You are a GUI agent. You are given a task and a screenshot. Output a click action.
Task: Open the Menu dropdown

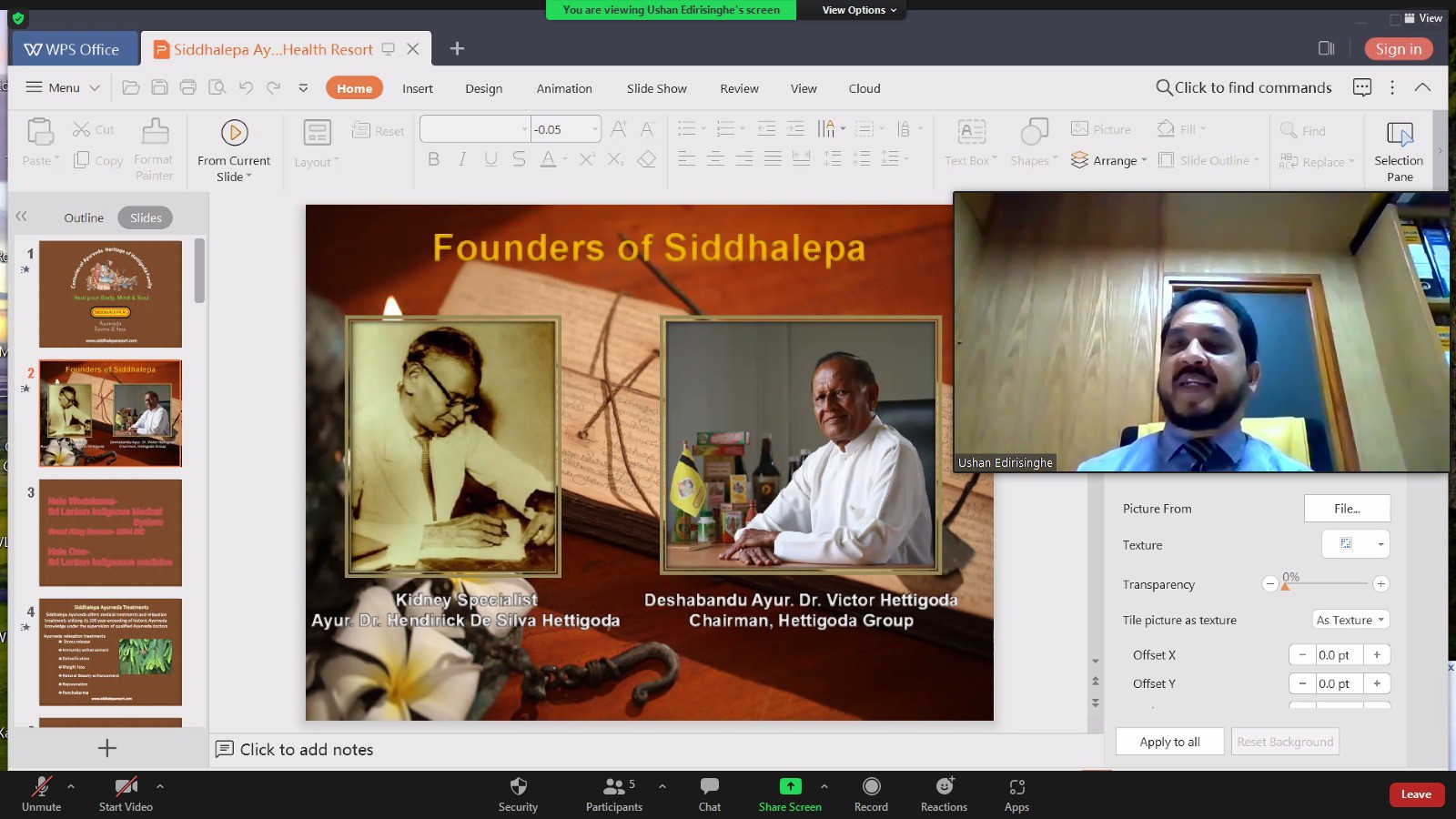(x=63, y=87)
